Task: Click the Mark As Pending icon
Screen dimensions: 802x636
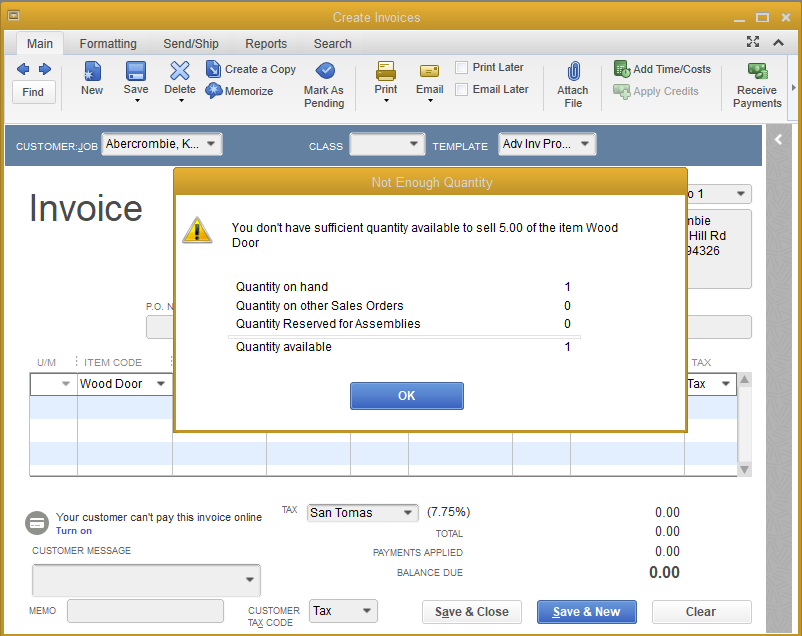Action: click(x=324, y=71)
